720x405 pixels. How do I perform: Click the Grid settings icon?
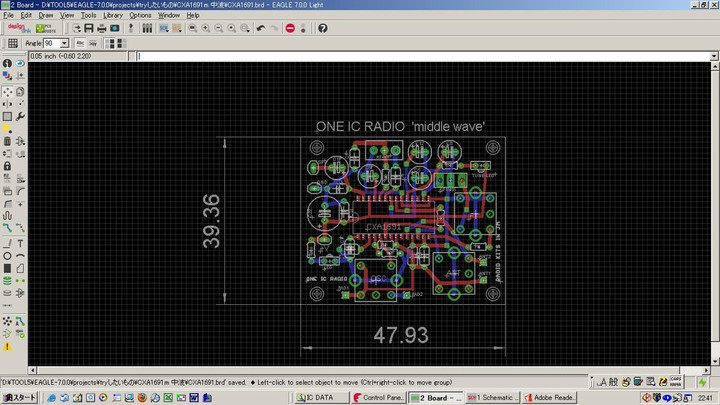[x=12, y=44]
